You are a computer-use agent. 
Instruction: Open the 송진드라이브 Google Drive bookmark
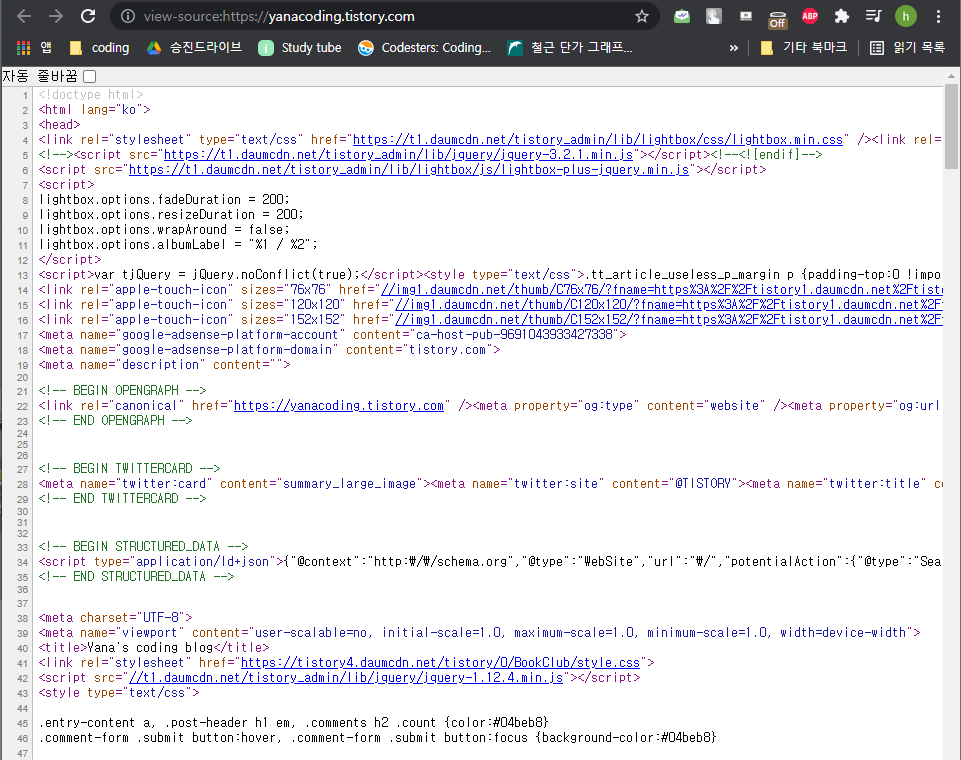pos(194,48)
